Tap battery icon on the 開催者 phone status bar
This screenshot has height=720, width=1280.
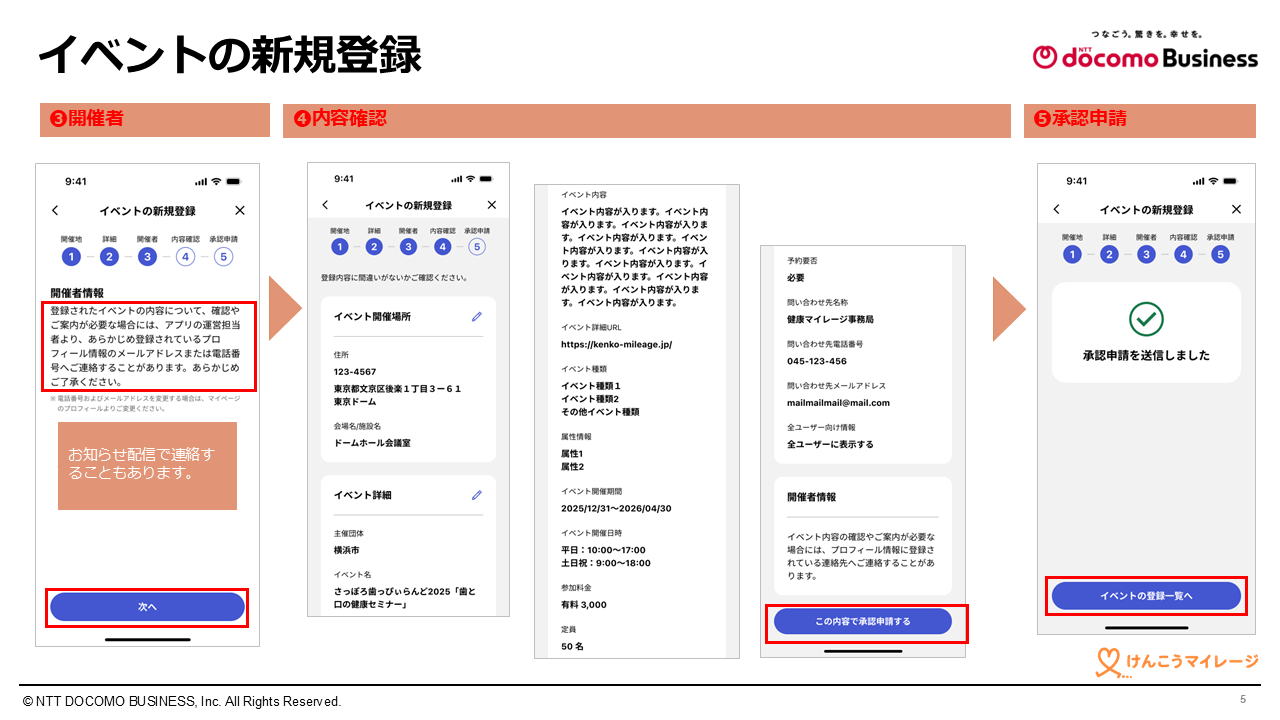pyautogui.click(x=233, y=182)
